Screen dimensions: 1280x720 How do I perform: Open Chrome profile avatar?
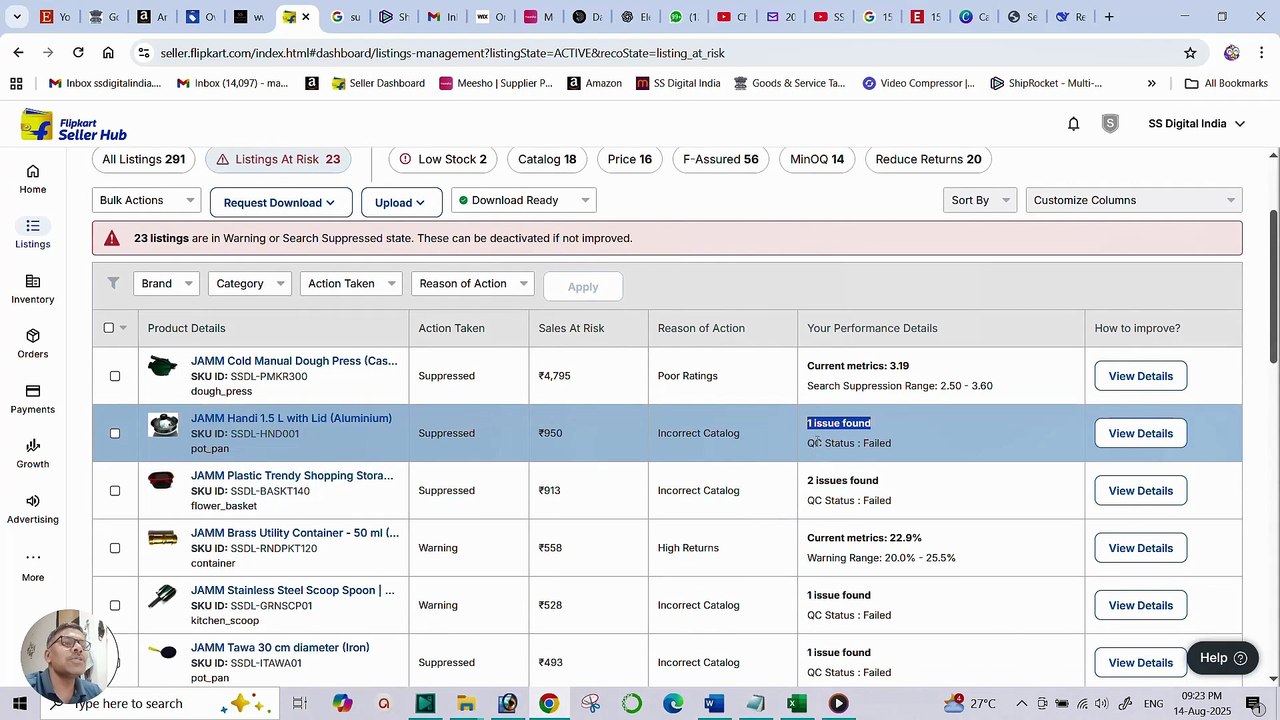(1232, 53)
